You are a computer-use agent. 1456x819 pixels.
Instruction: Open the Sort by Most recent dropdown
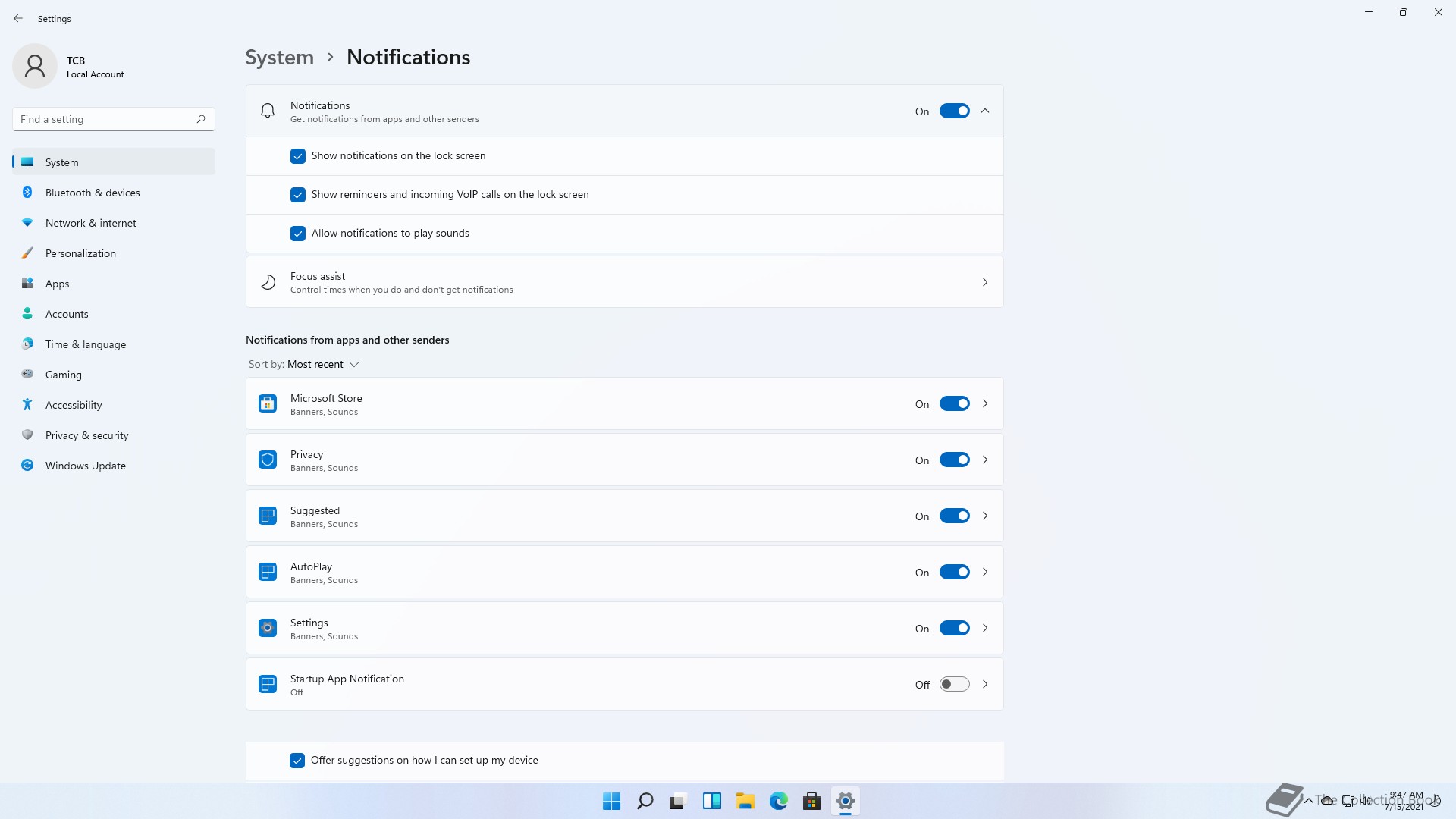pos(322,365)
